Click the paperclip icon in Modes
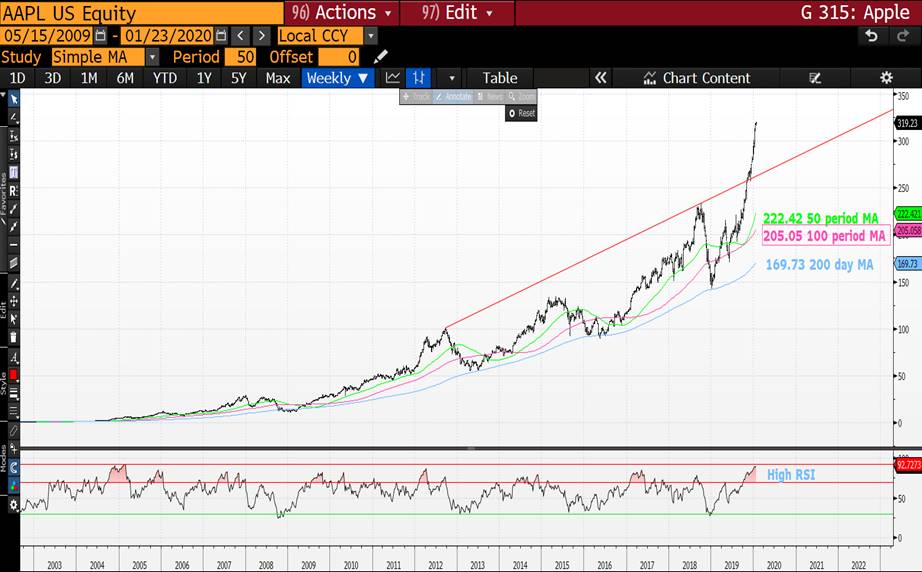 pos(13,432)
